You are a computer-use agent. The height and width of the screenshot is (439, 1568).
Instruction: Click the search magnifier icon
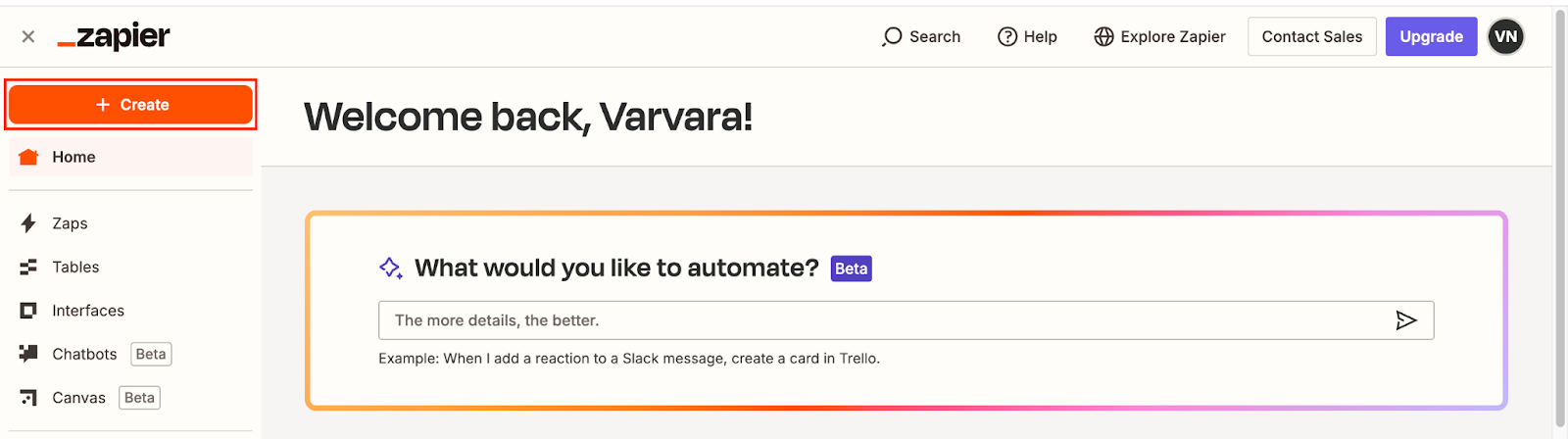(x=891, y=36)
